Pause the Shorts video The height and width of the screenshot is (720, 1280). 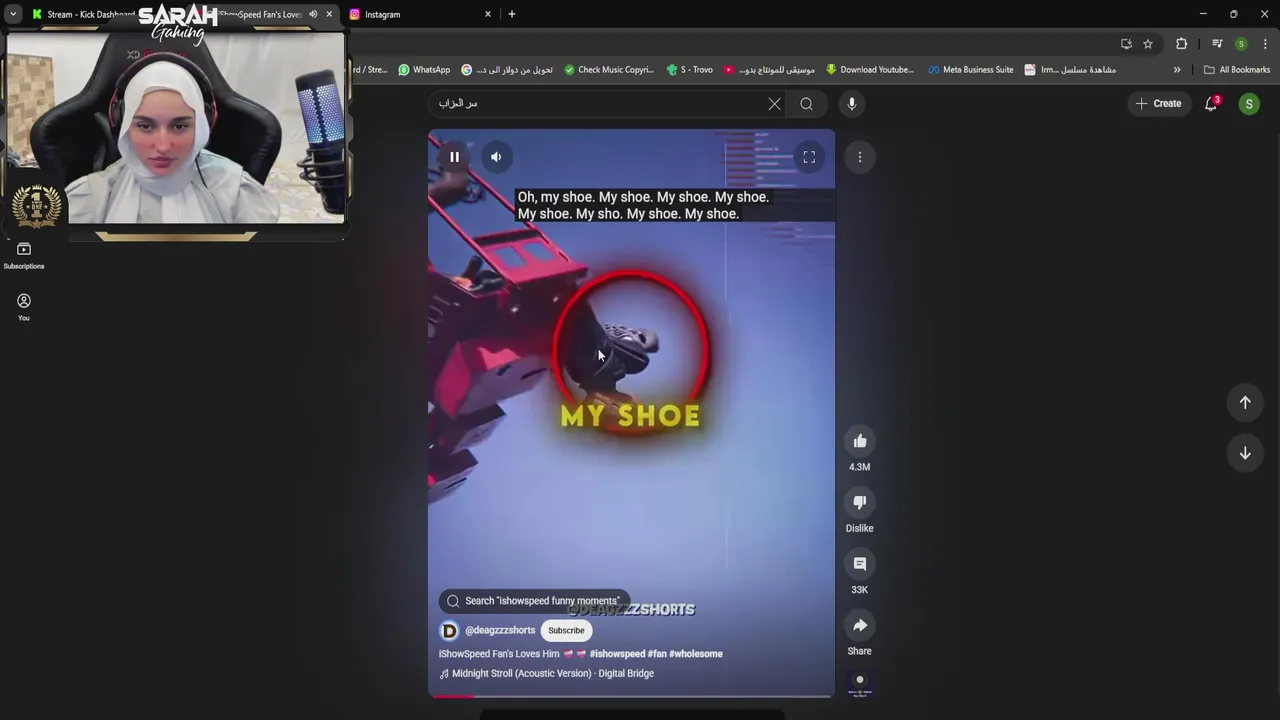[454, 157]
